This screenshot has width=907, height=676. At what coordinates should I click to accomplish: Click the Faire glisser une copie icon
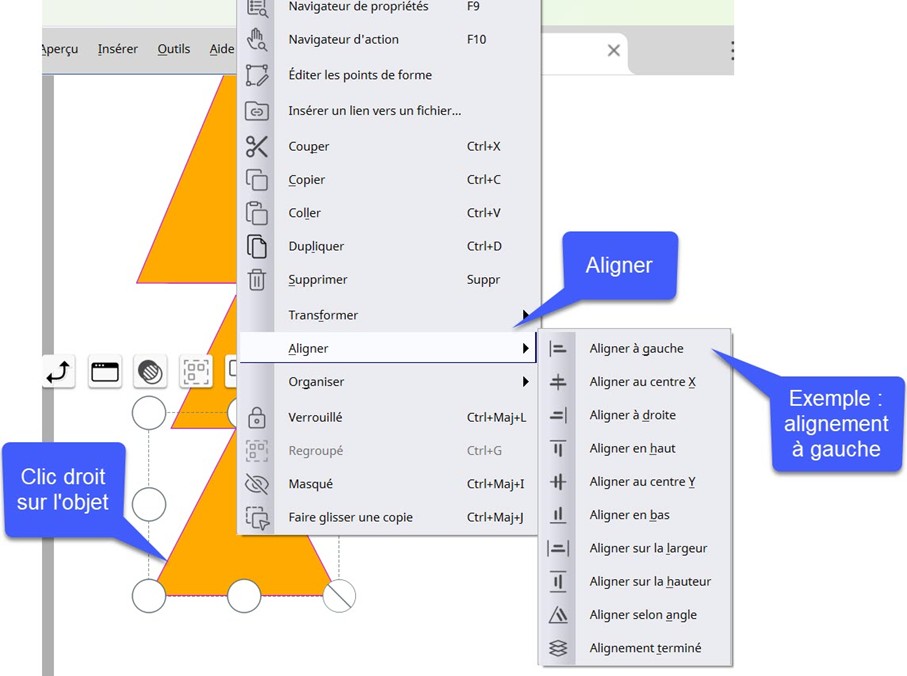point(257,518)
